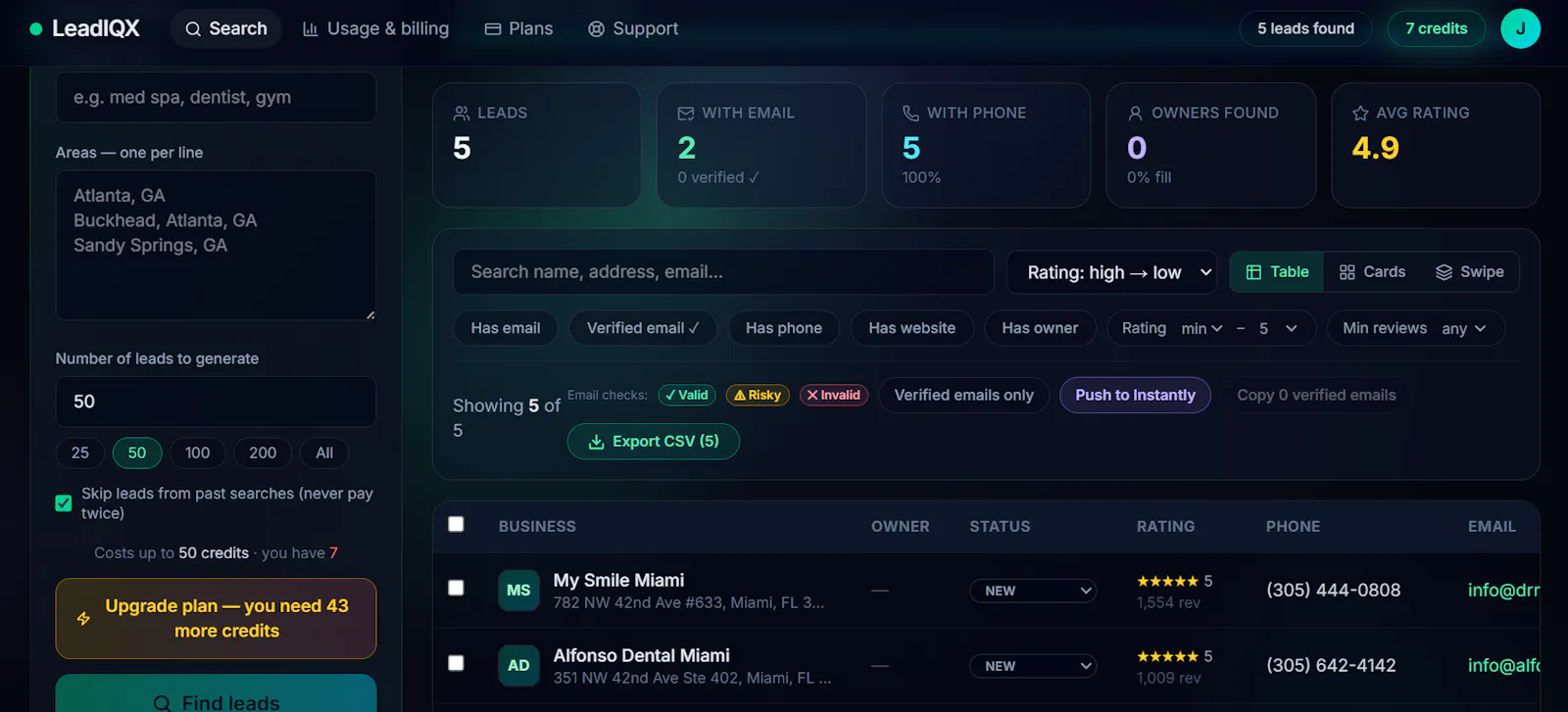Open the Rating min dropdown

1201,329
